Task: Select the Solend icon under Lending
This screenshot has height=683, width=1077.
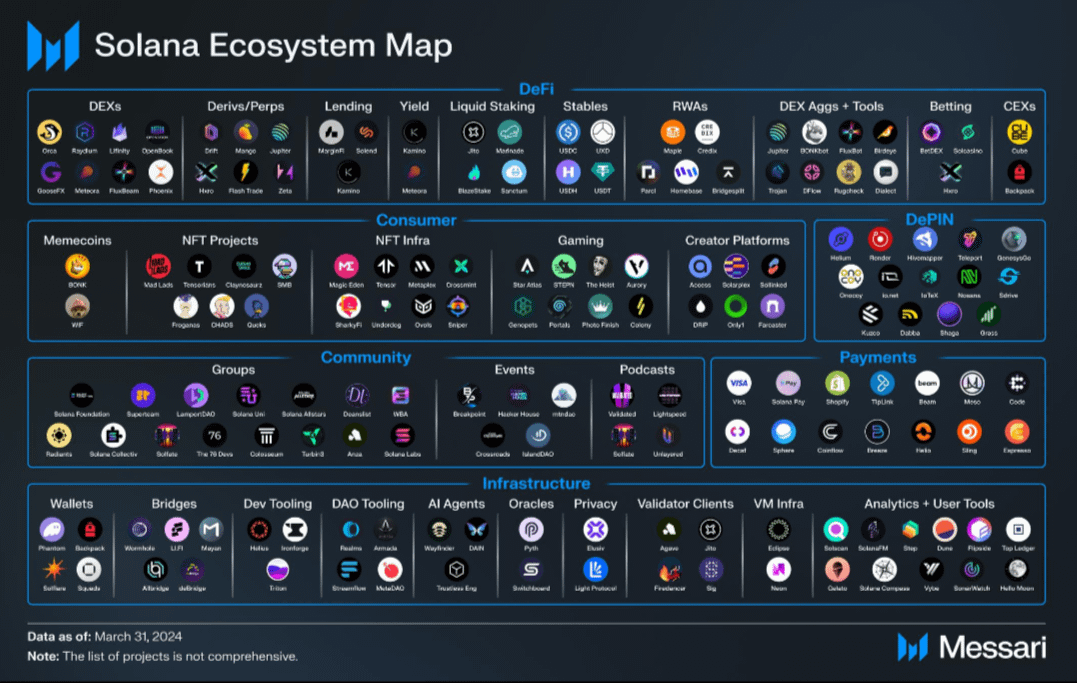Action: [366, 132]
